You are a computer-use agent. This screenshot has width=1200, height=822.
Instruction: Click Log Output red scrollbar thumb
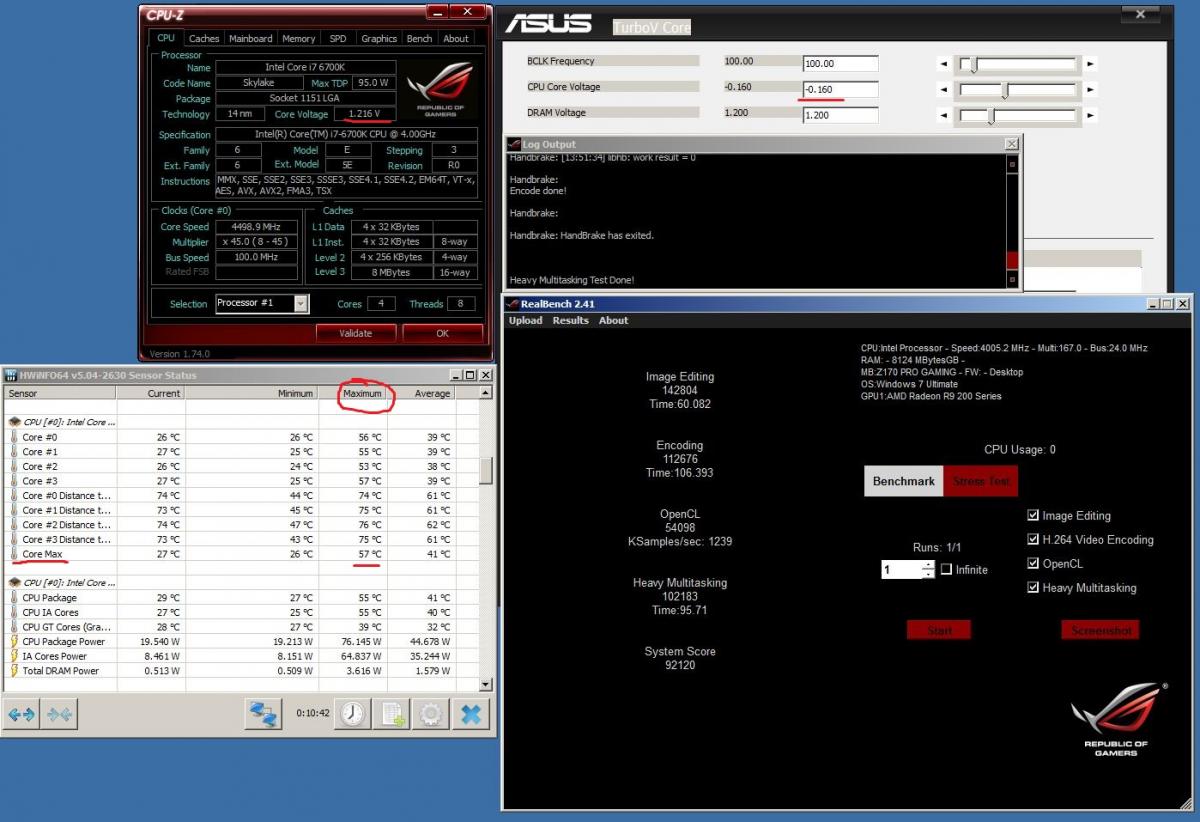tap(1012, 259)
